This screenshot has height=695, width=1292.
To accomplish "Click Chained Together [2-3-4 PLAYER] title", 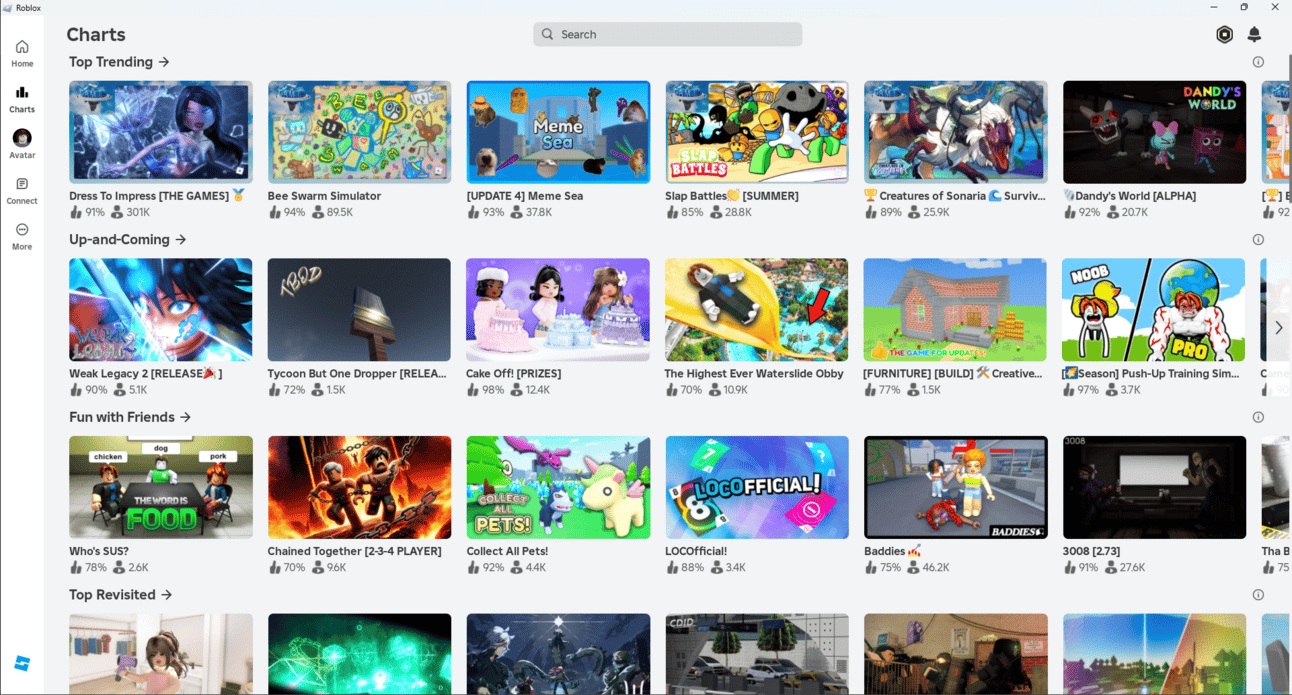I will tap(355, 551).
